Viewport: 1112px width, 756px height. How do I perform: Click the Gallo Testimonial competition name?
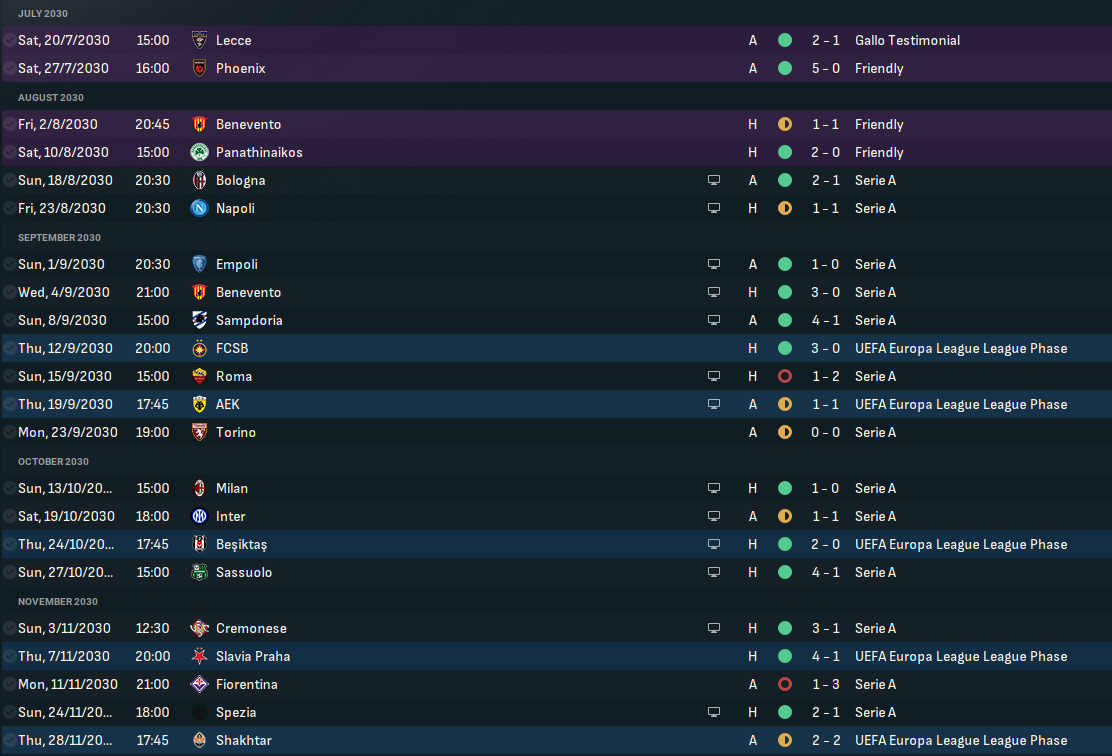907,40
